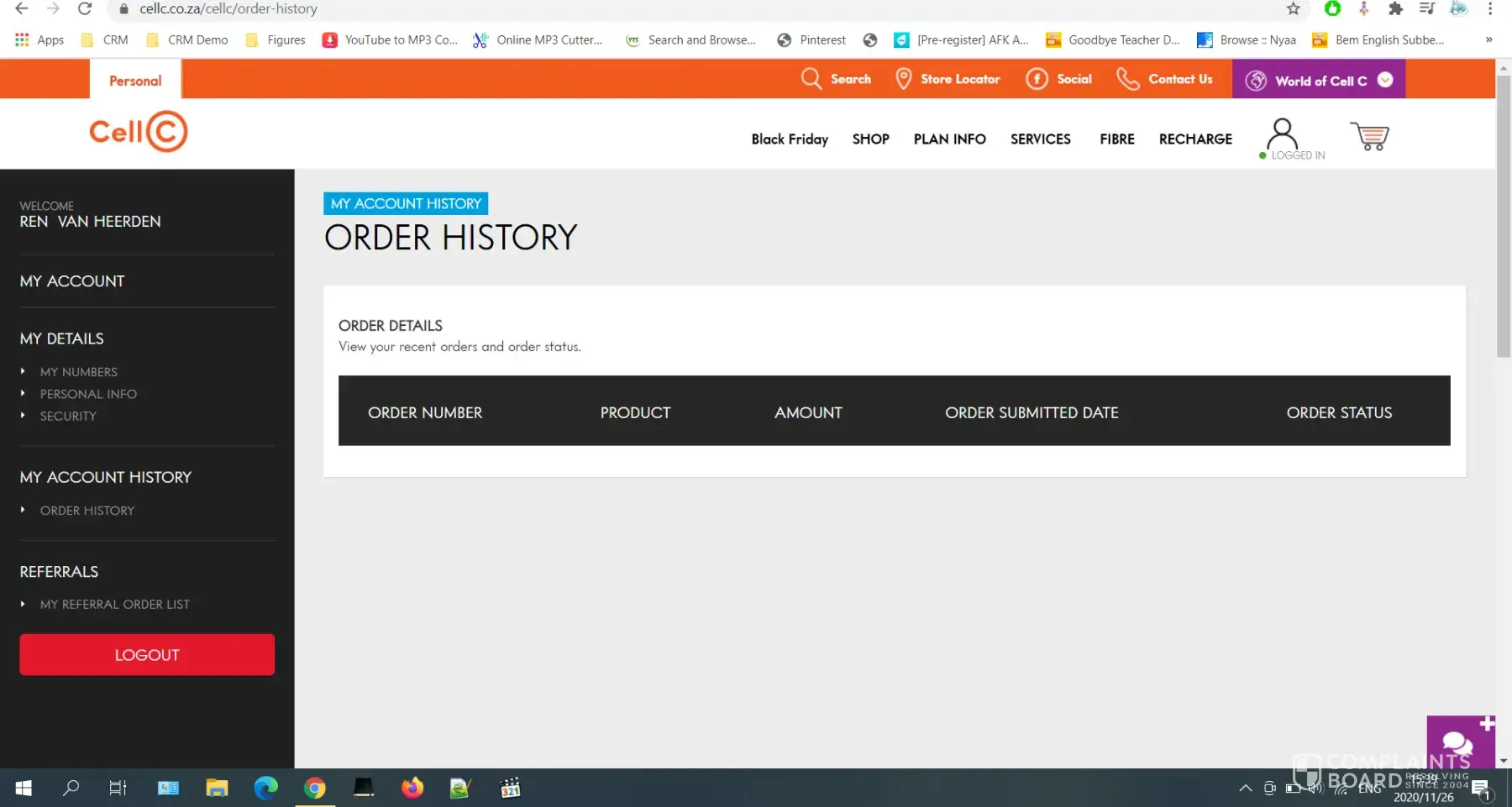Open the RECHARGE menu
Image resolution: width=1512 pixels, height=807 pixels.
[x=1195, y=139]
